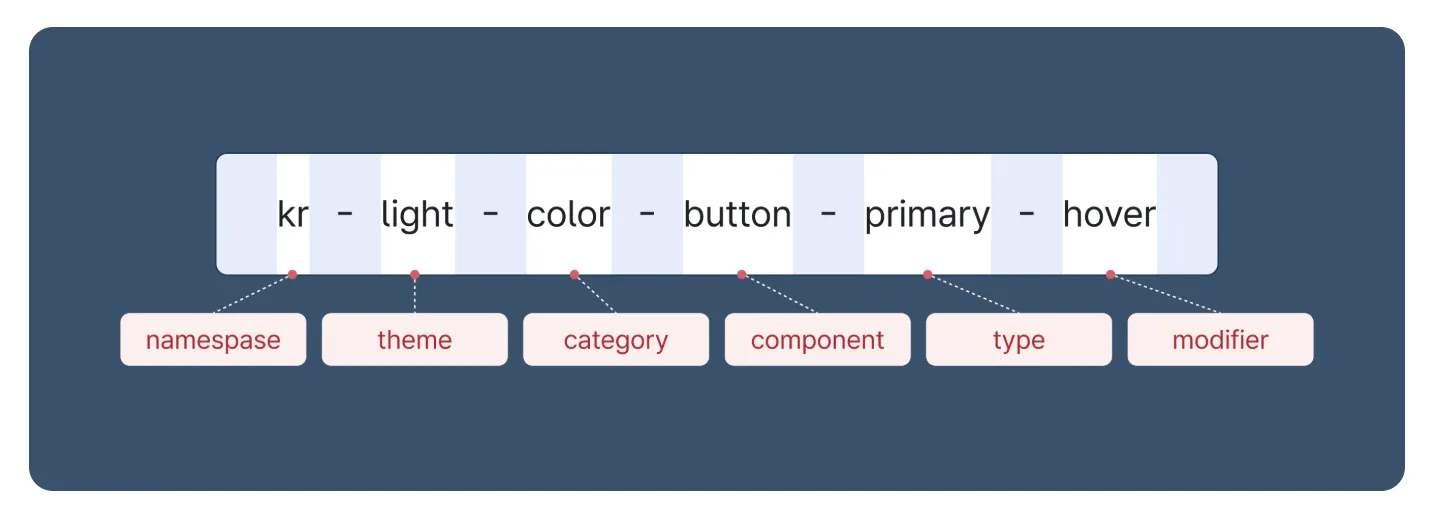Click the red dot under 'button'

click(x=742, y=274)
